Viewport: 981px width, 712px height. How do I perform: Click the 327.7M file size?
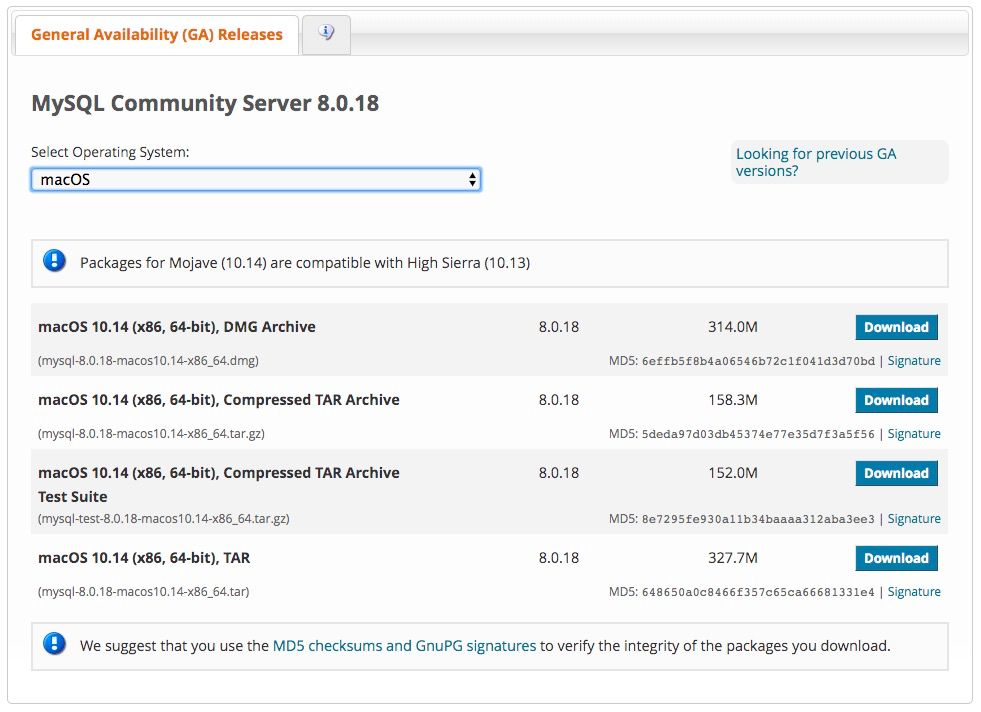coord(733,558)
